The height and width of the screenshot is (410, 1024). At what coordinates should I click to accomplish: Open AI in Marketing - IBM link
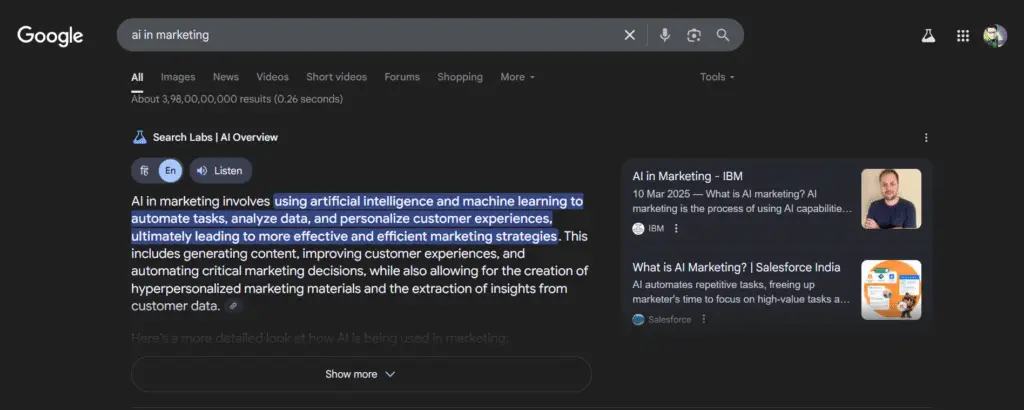pyautogui.click(x=687, y=176)
